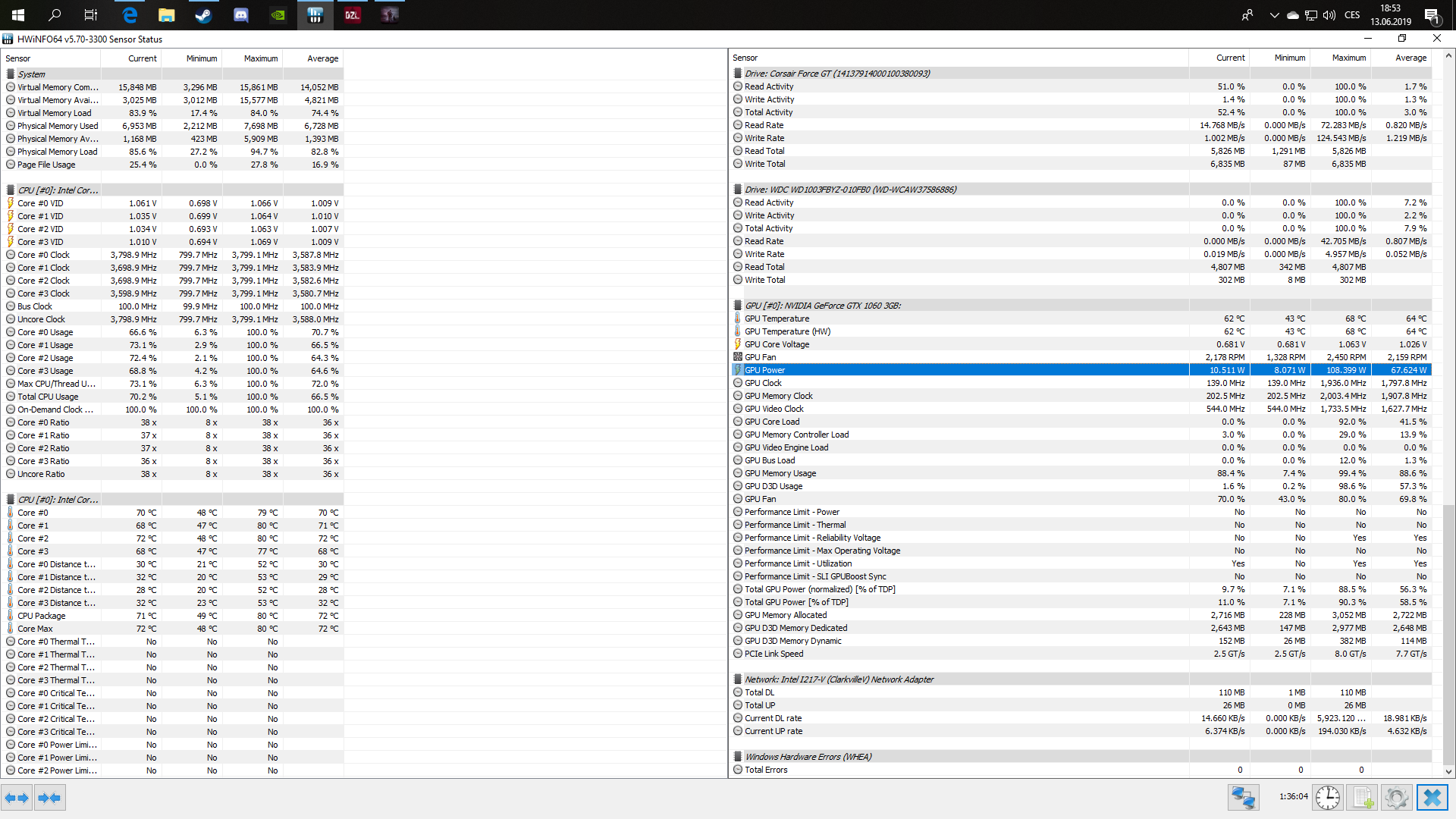Open Steam from the taskbar

pyautogui.click(x=203, y=15)
